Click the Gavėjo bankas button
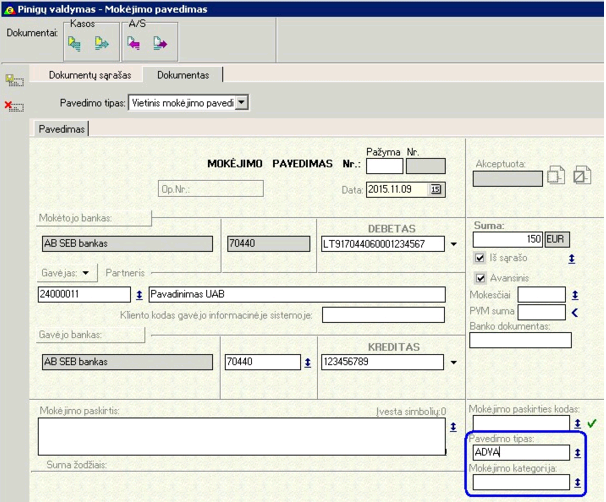This screenshot has height=502, width=606. click(x=91, y=335)
